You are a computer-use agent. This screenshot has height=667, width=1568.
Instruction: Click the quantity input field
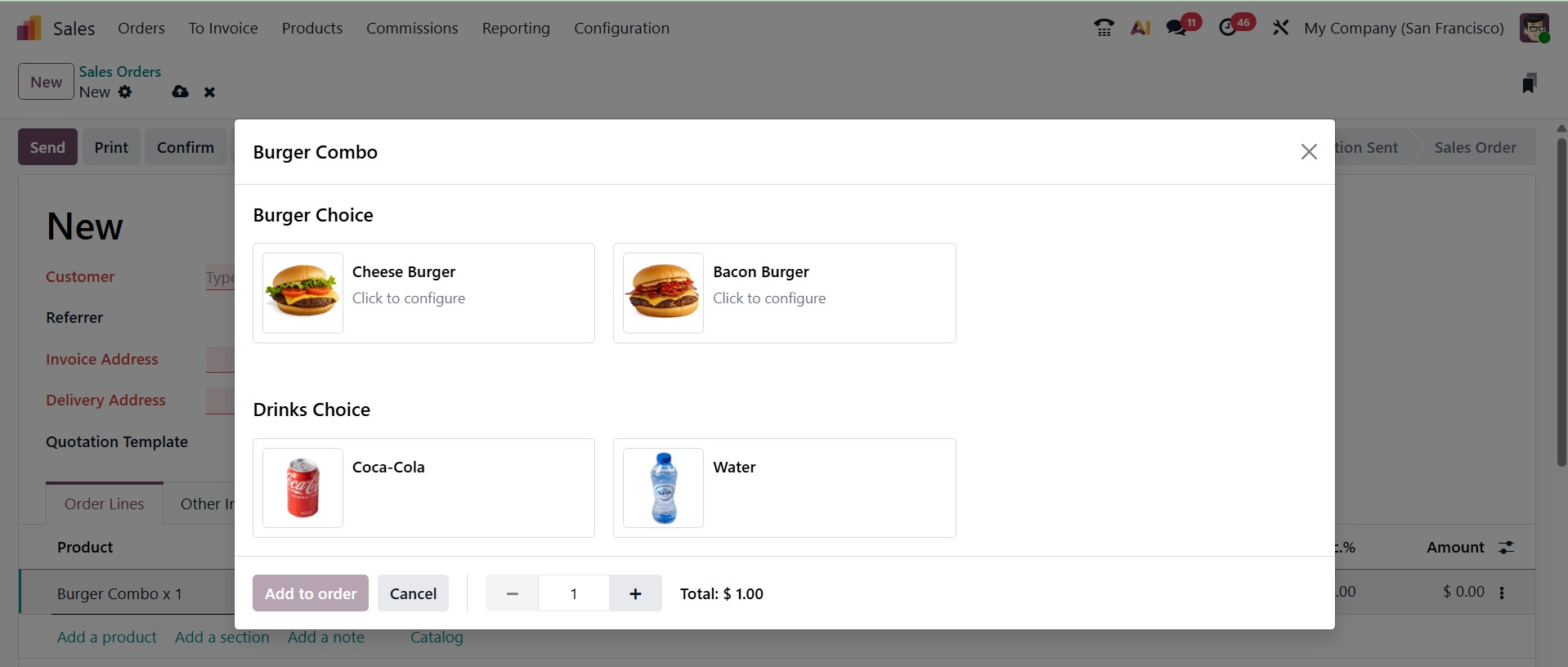point(574,593)
